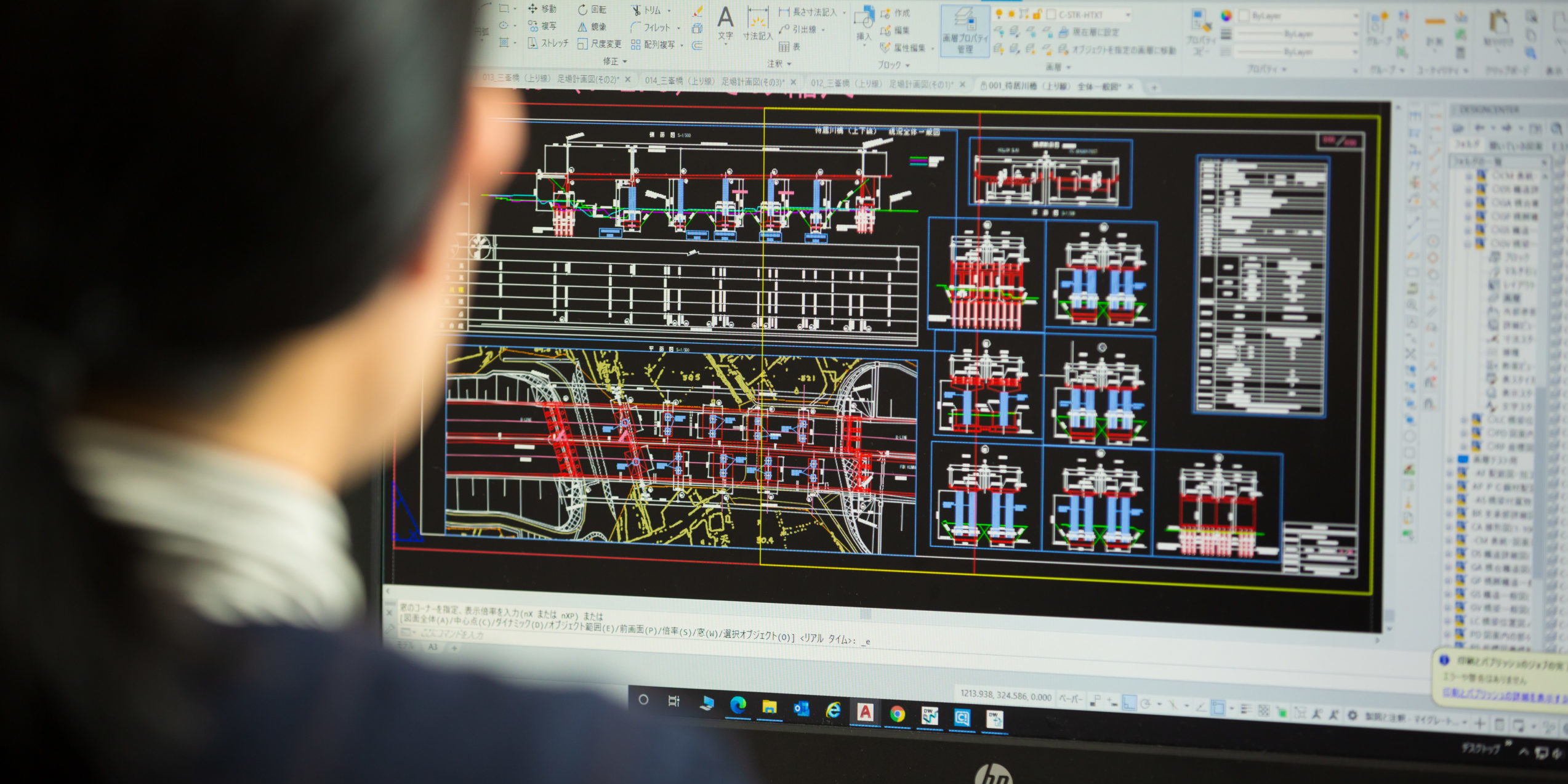Expand the トリム dropdown arrow
Image resolution: width=1568 pixels, height=784 pixels.
[x=669, y=11]
